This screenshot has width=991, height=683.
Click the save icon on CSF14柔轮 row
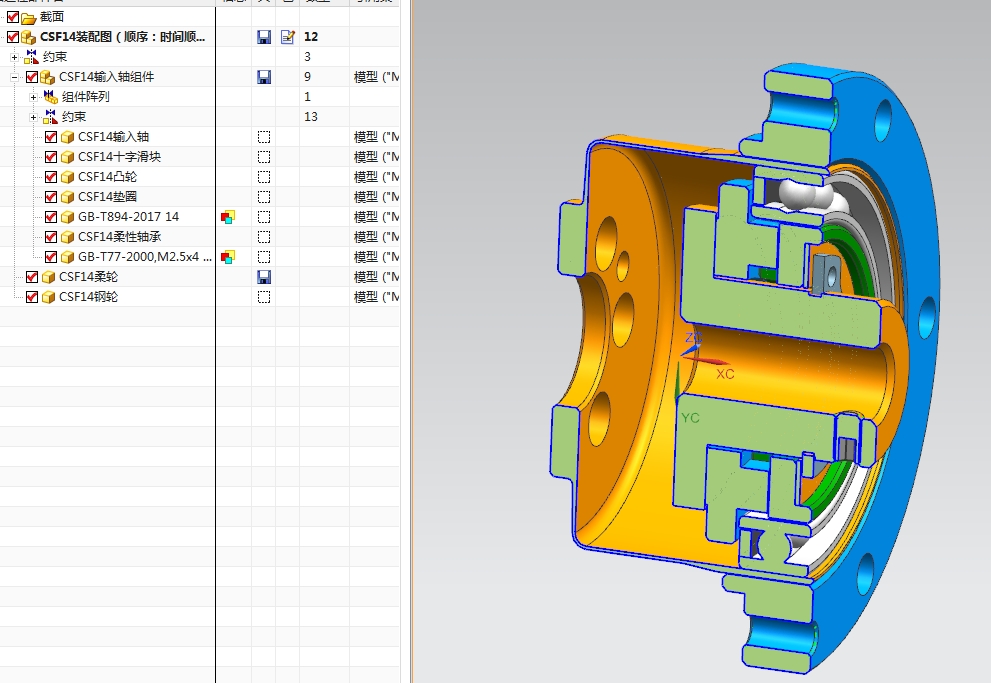pyautogui.click(x=264, y=277)
